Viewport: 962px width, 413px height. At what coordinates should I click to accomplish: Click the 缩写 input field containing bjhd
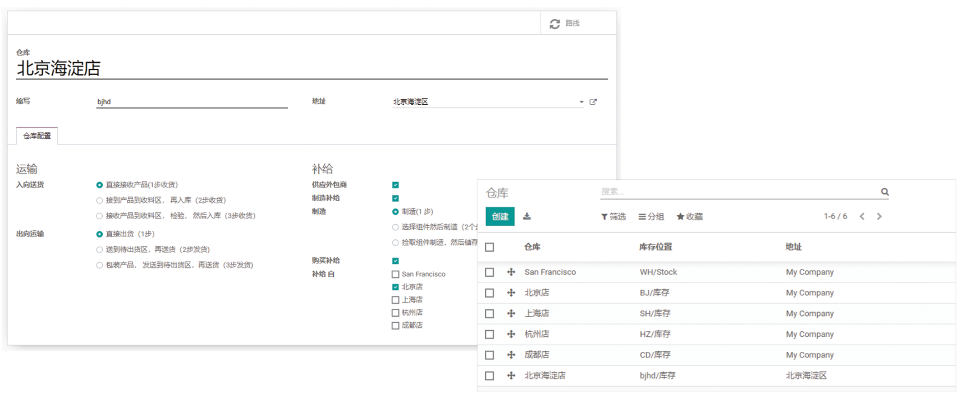[177, 102]
